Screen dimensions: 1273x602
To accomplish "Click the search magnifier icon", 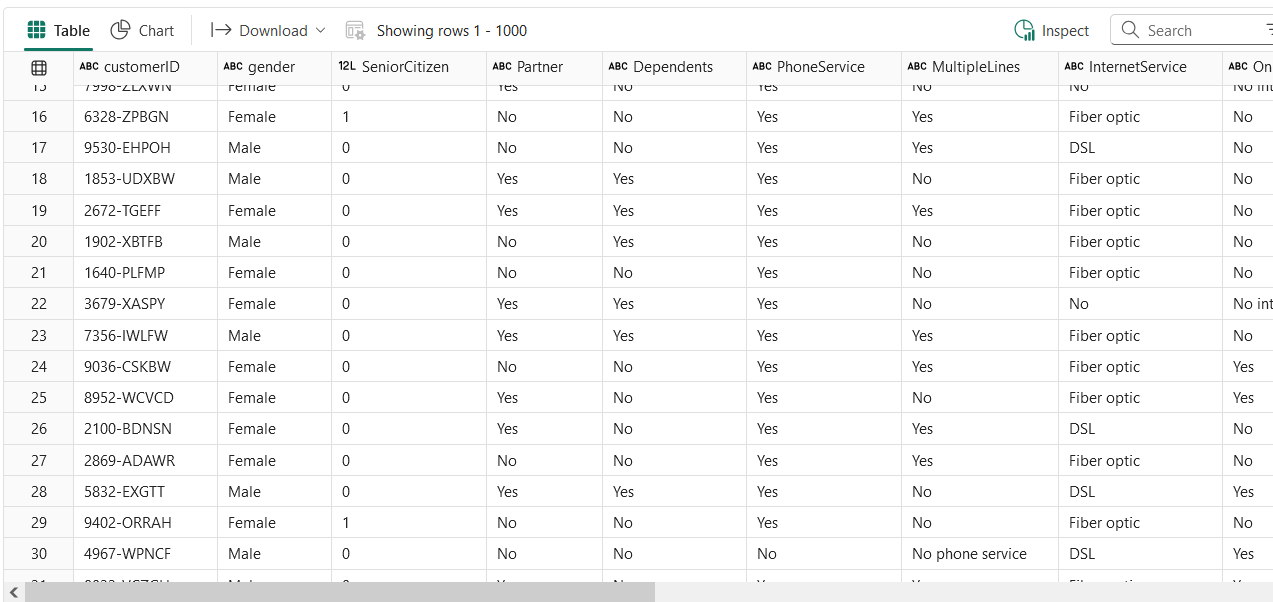I will pos(1131,30).
